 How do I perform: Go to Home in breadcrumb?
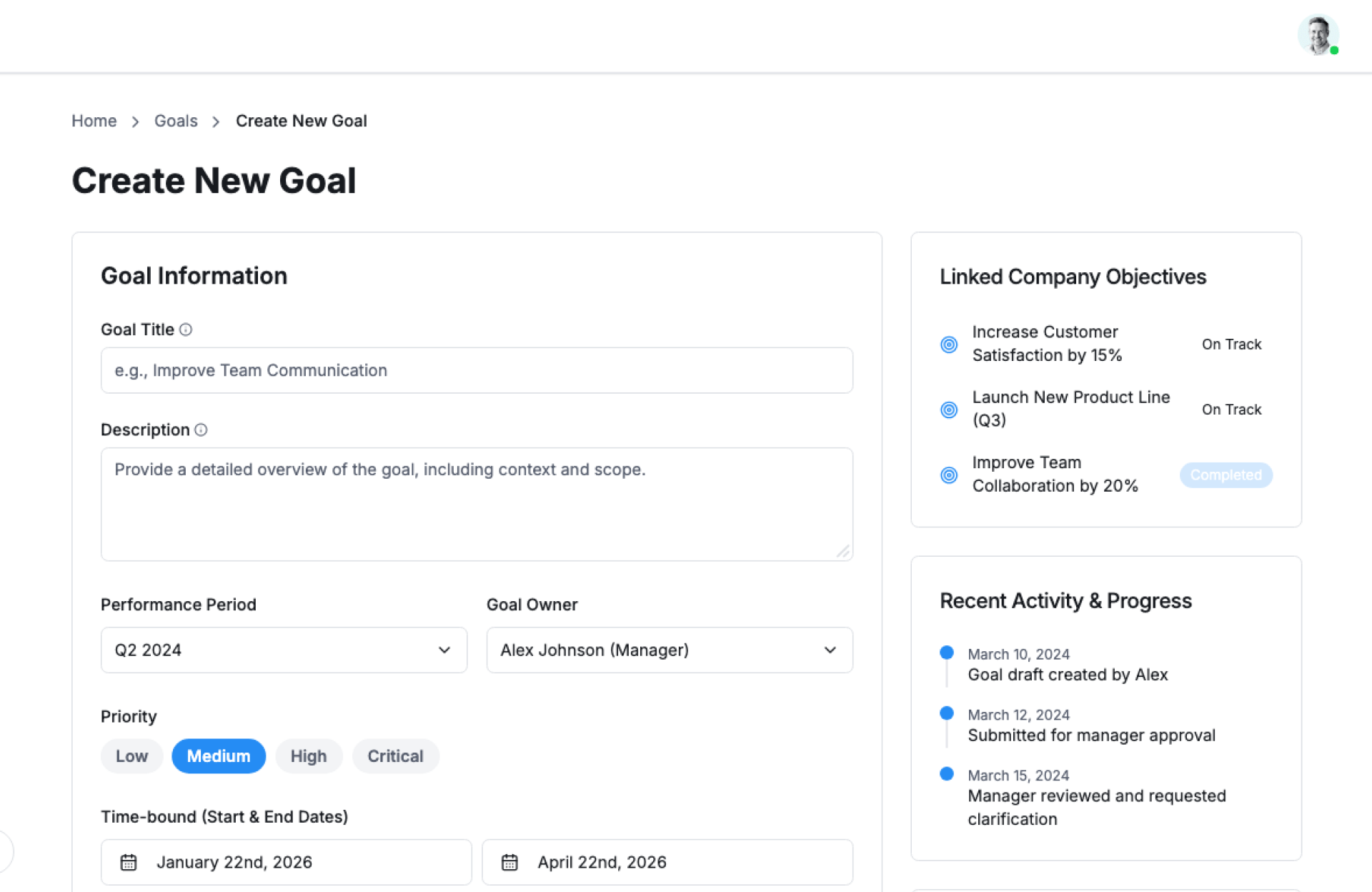pyautogui.click(x=94, y=121)
